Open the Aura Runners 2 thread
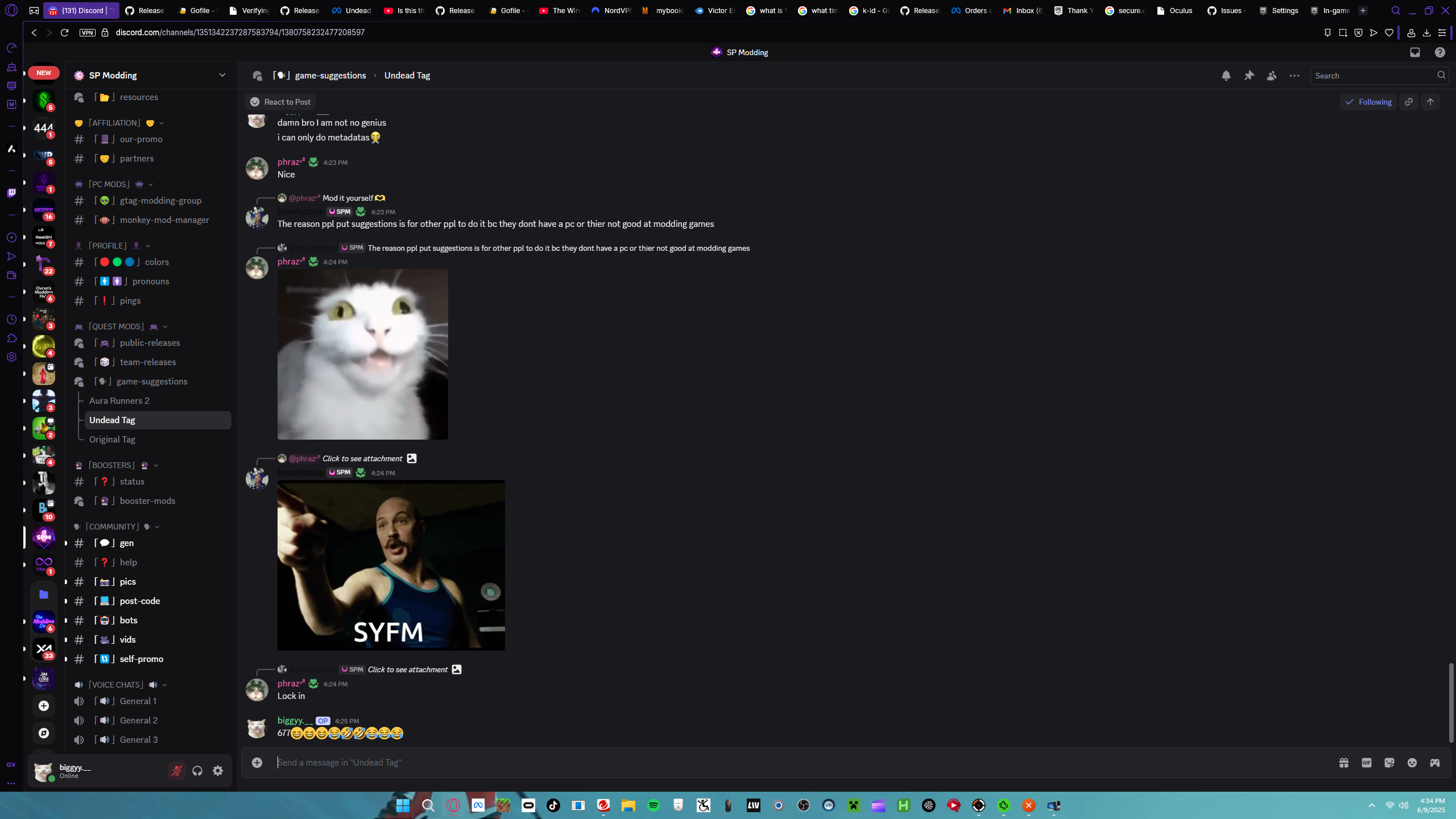Viewport: 1456px width, 819px height. click(119, 401)
